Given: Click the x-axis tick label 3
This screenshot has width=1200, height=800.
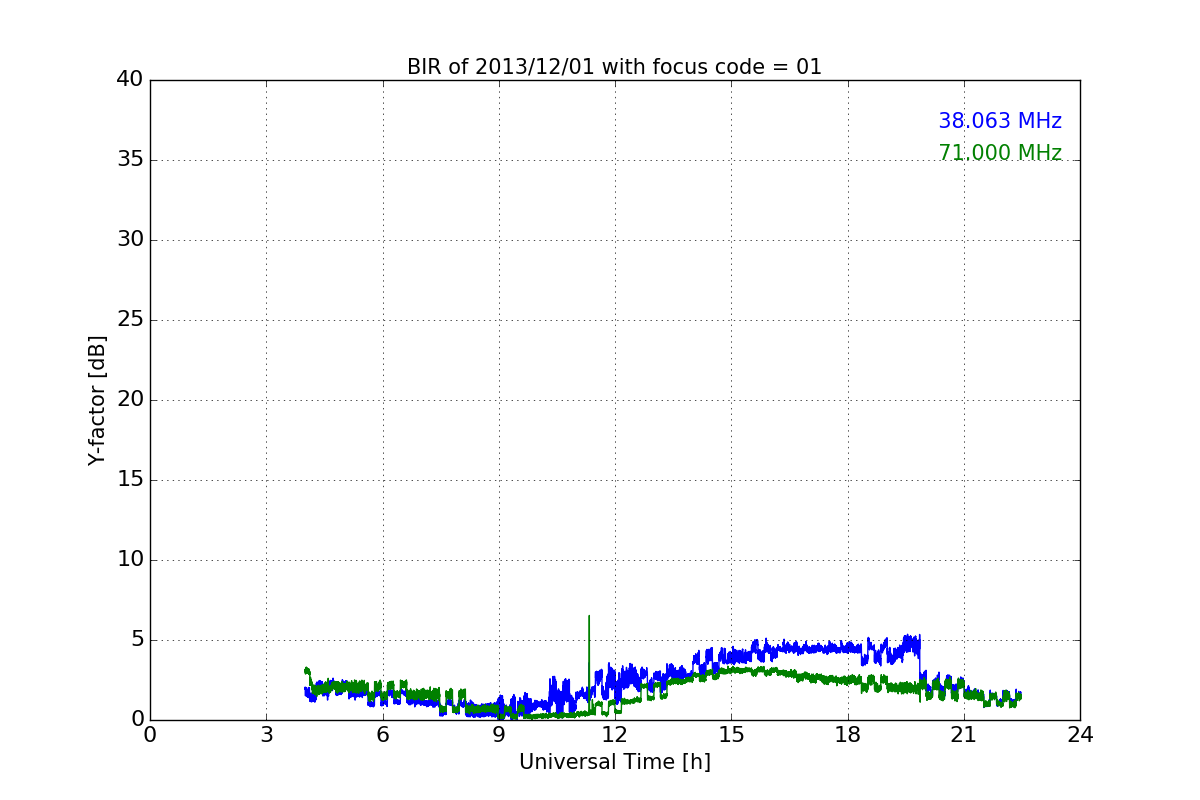Looking at the screenshot, I should [x=266, y=735].
